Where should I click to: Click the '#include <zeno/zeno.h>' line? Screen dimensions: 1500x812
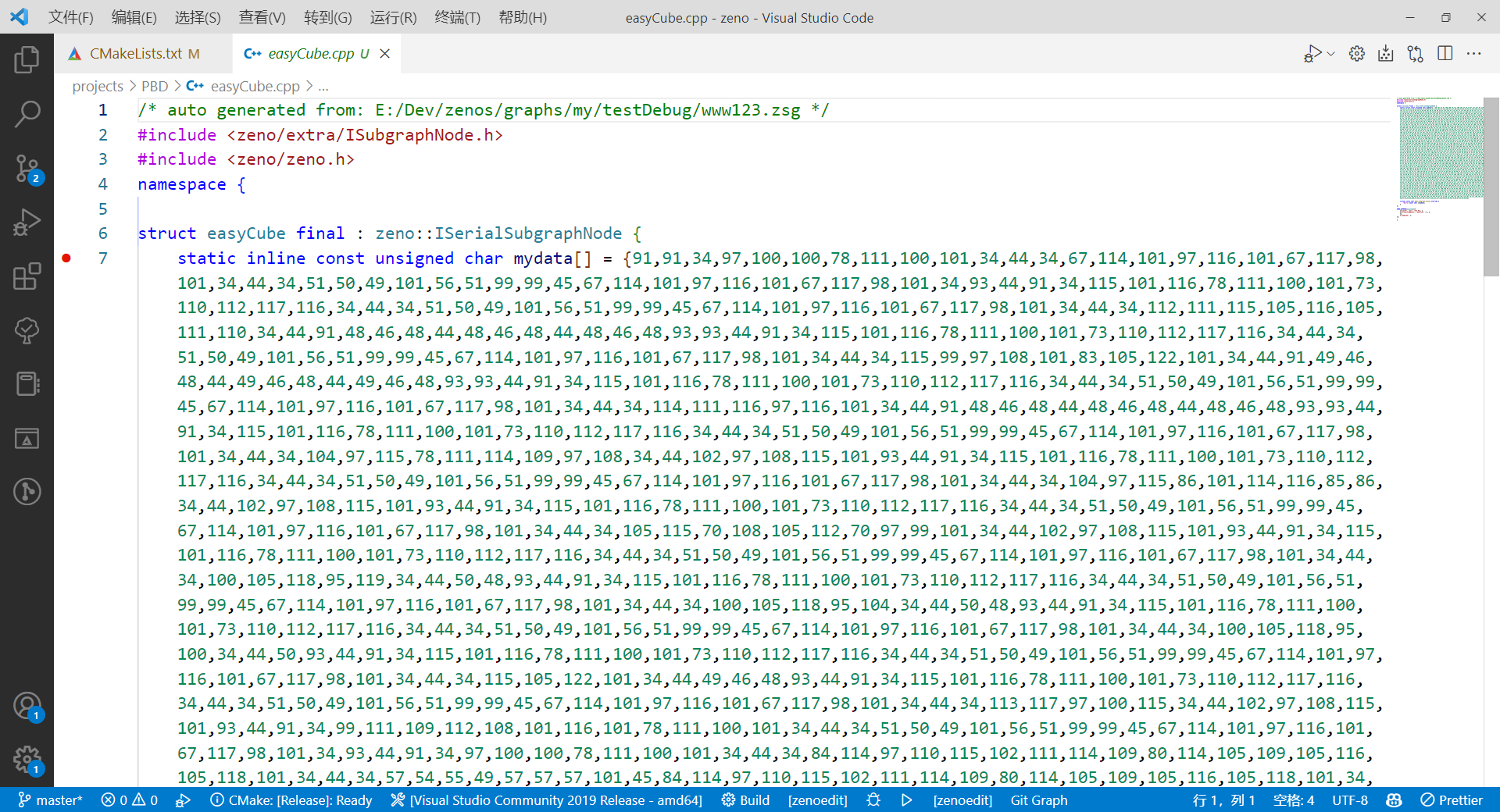[246, 159]
